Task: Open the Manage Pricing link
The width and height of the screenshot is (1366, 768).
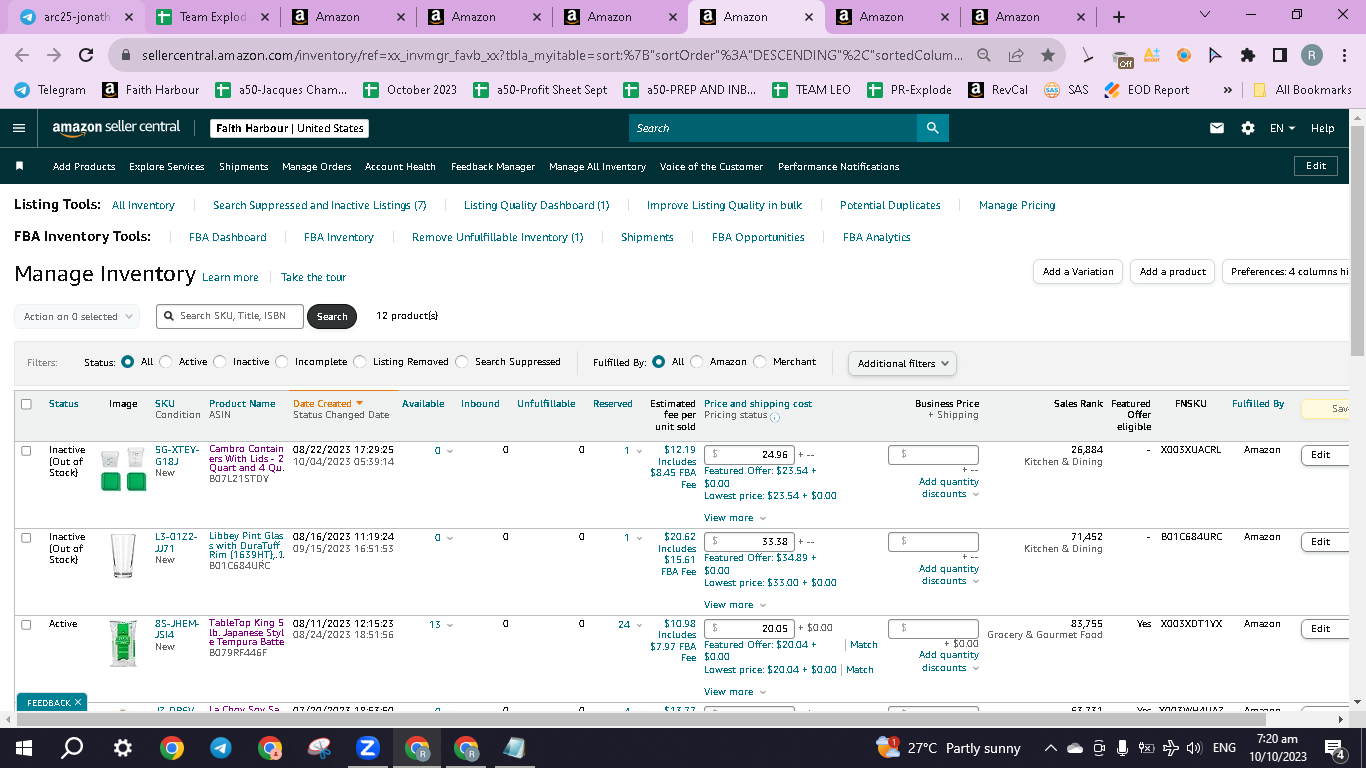Action: click(x=1017, y=206)
